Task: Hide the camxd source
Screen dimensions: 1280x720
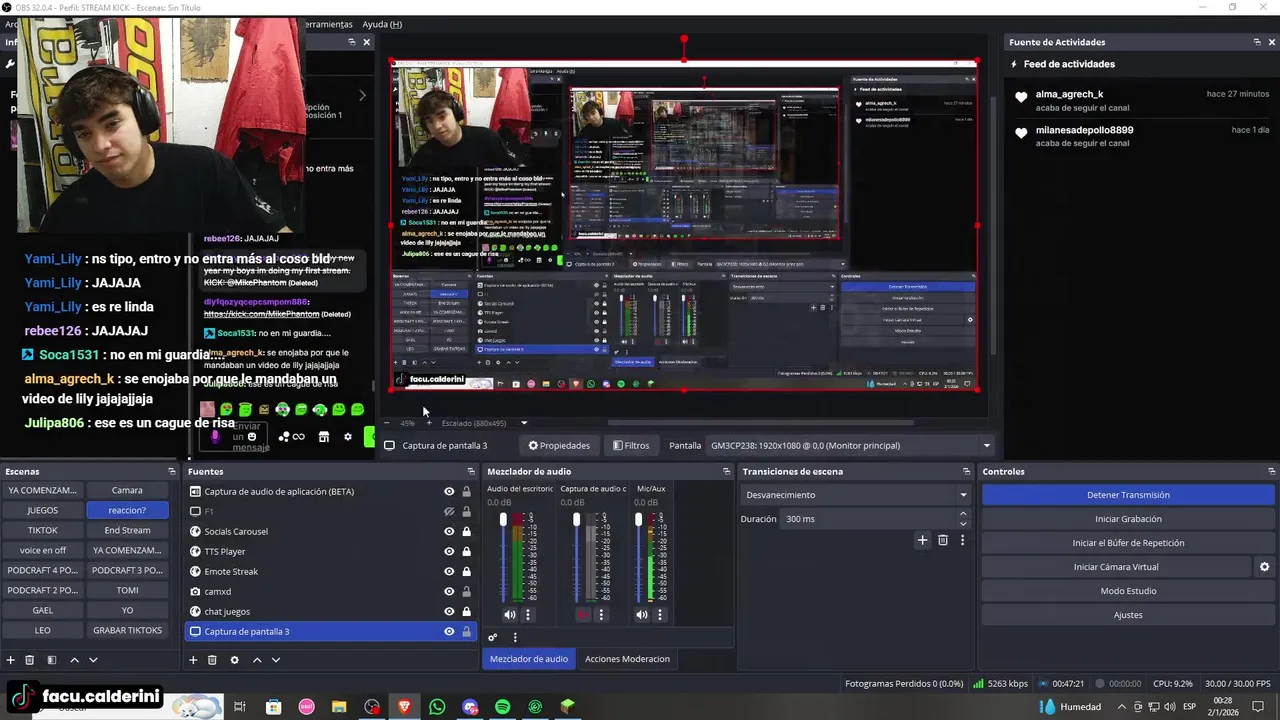Action: tap(449, 591)
